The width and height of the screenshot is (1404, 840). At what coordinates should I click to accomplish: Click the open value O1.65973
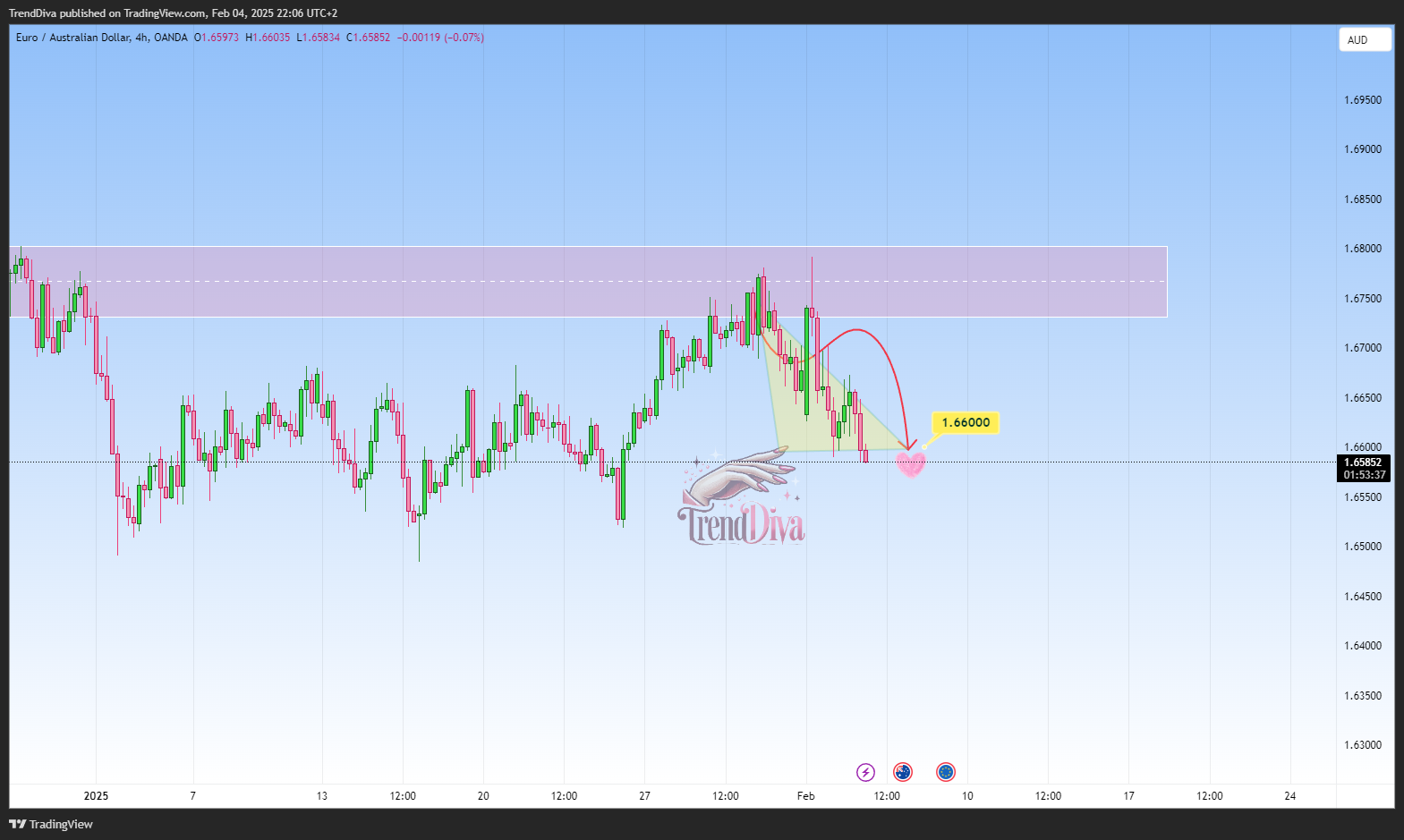tap(217, 38)
